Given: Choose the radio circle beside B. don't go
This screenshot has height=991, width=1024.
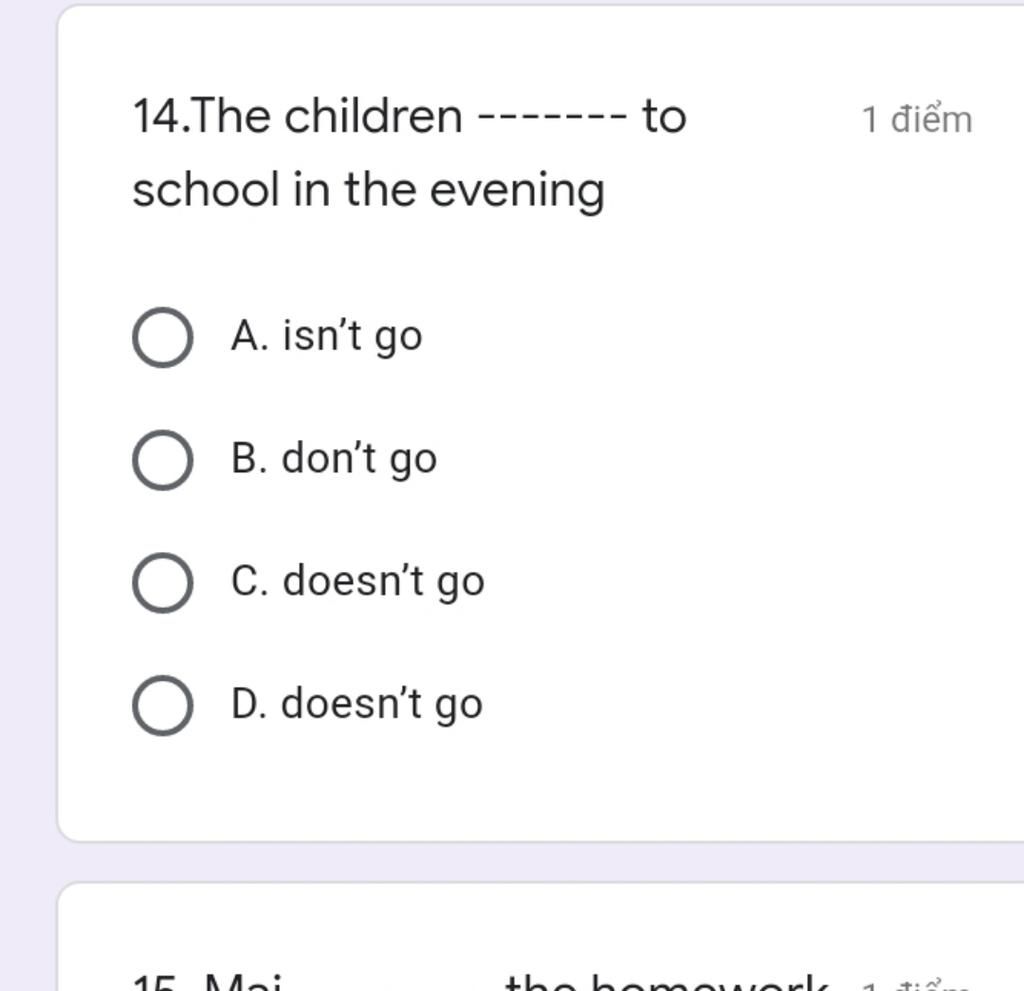Looking at the screenshot, I should (163, 460).
